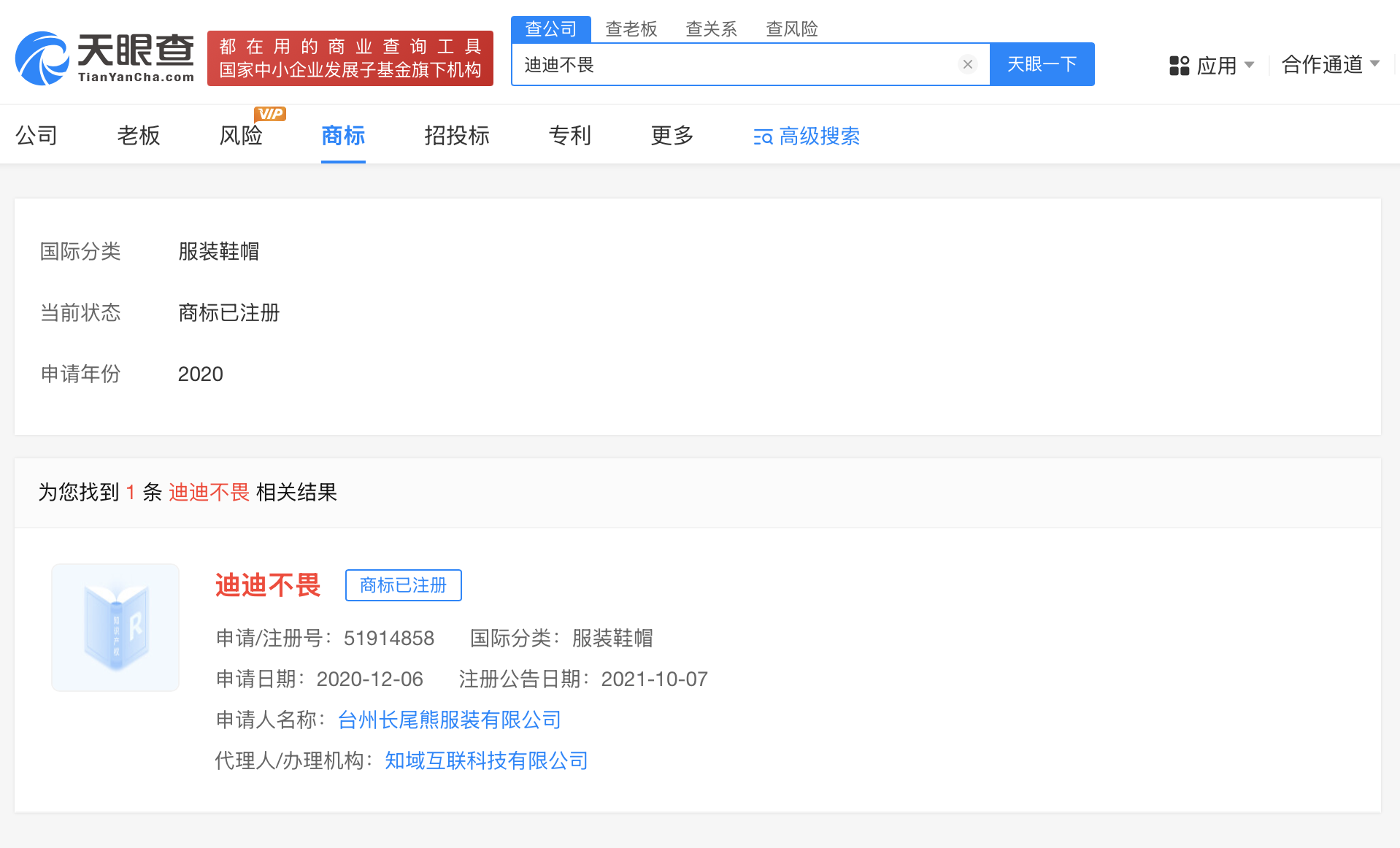Open the 风险 results tab
This screenshot has height=848, width=1400.
click(x=241, y=136)
